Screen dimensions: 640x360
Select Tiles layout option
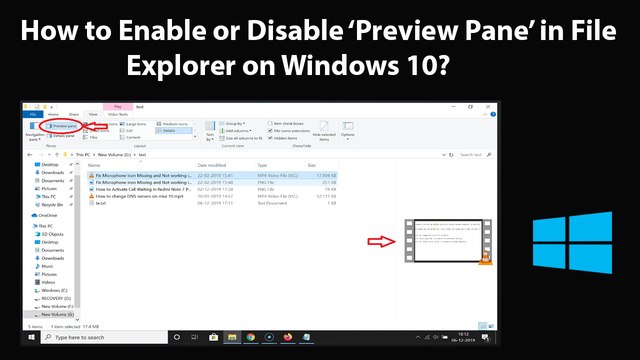pos(91,138)
